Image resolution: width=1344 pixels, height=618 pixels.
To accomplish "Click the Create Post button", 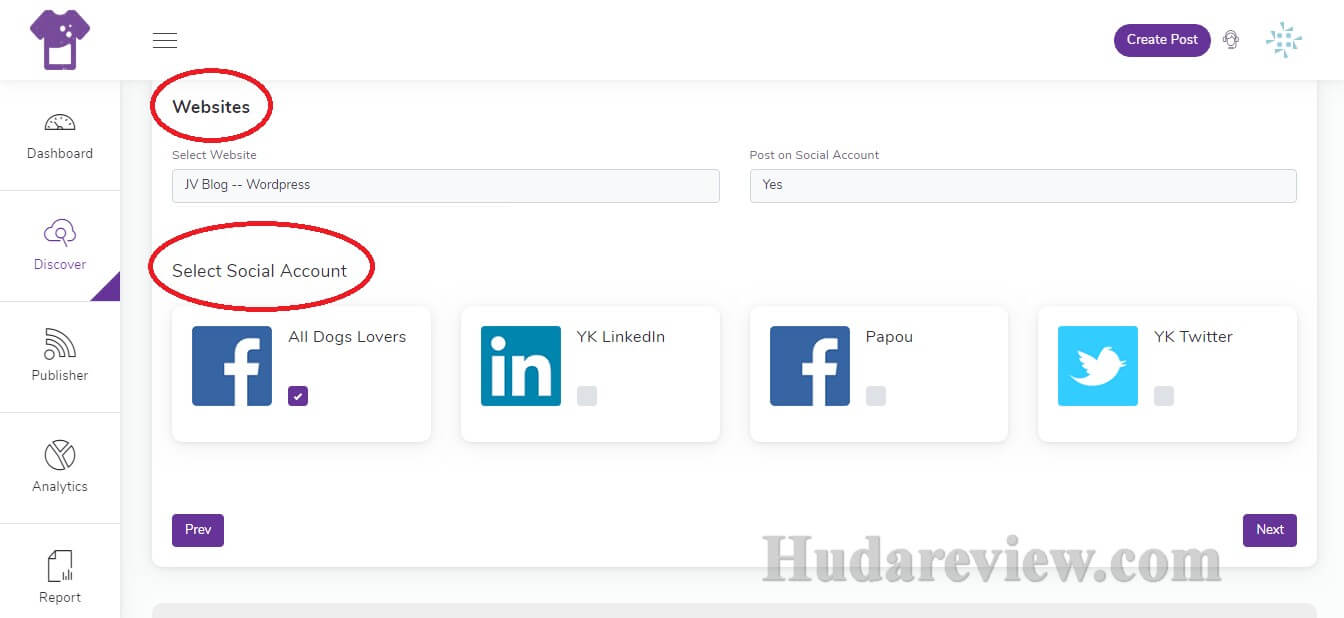I will tap(1162, 40).
